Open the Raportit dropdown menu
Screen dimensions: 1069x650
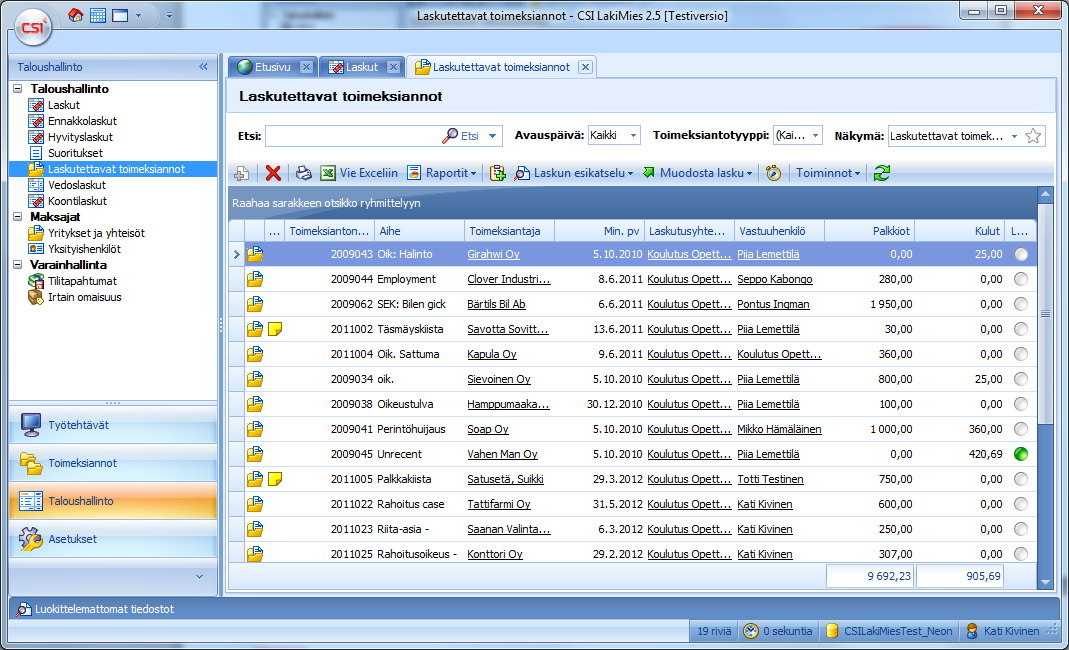pos(442,173)
